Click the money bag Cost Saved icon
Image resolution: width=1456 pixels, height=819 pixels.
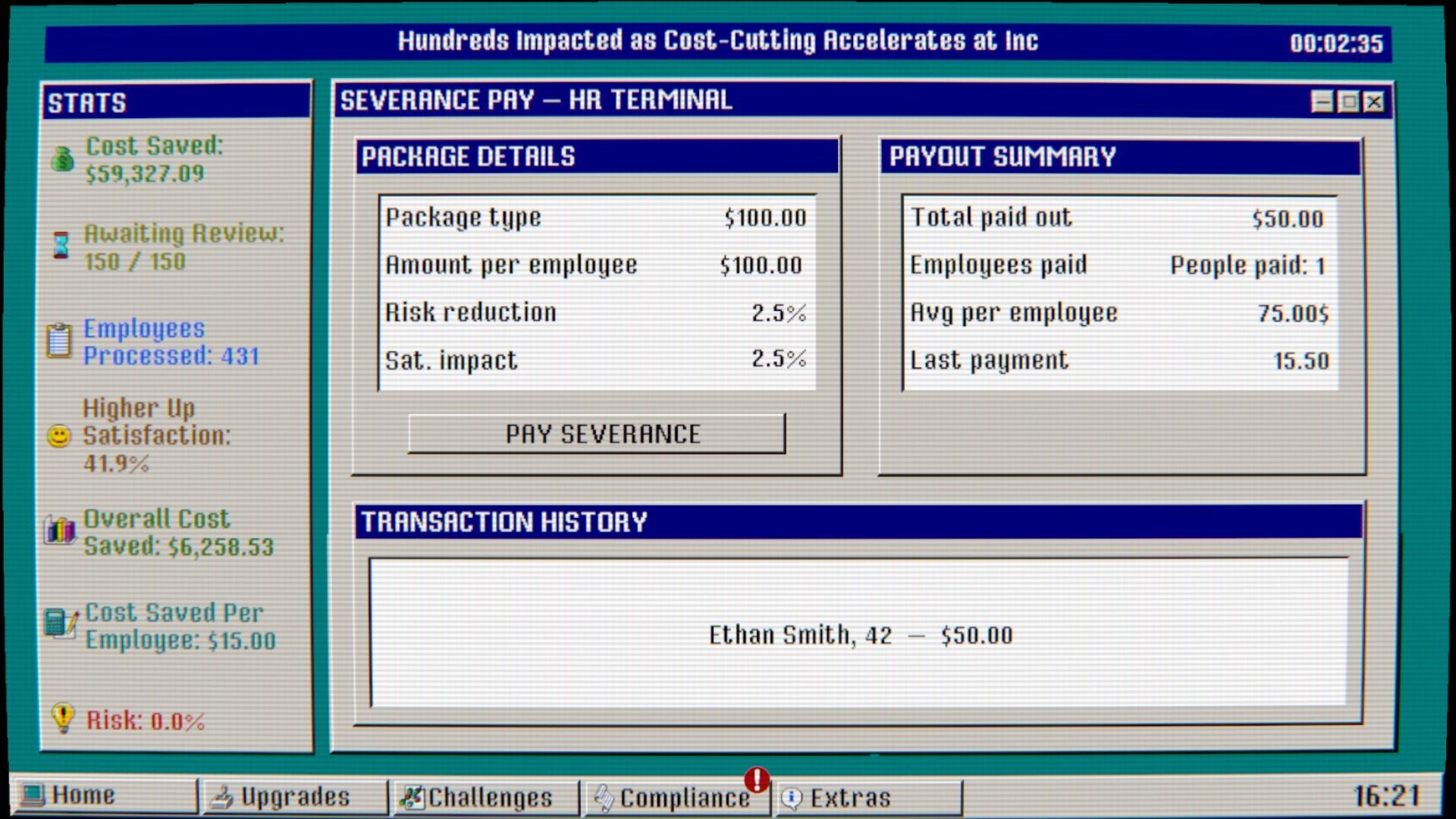click(x=62, y=159)
